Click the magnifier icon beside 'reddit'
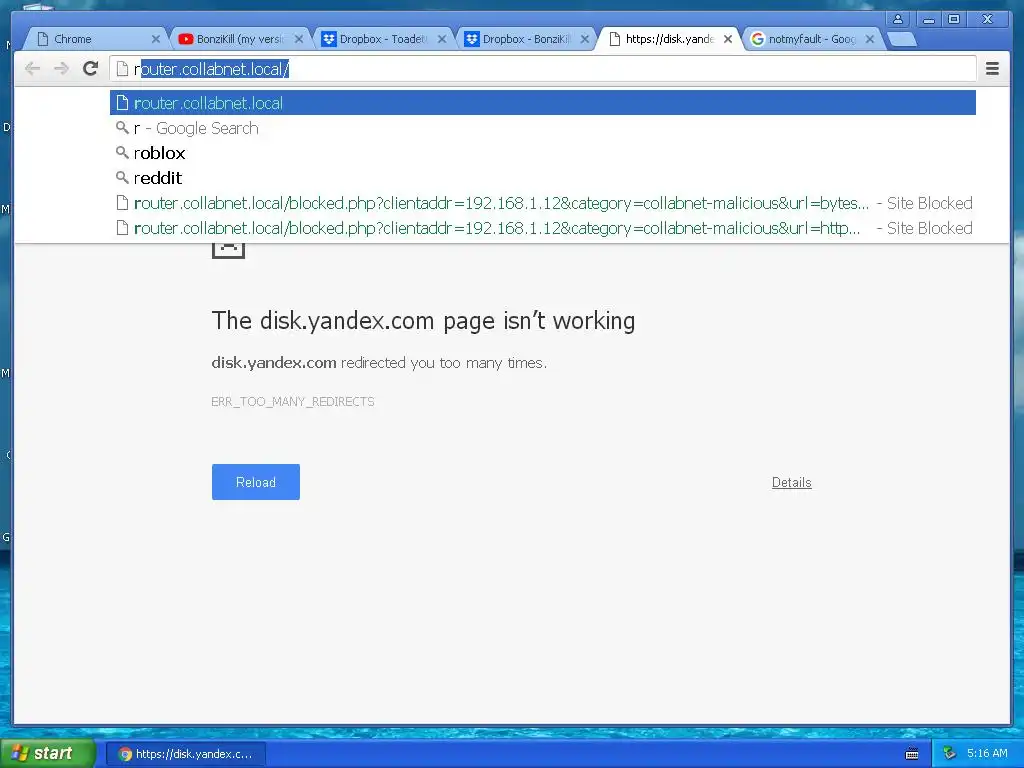Viewport: 1024px width, 768px height. (x=121, y=177)
